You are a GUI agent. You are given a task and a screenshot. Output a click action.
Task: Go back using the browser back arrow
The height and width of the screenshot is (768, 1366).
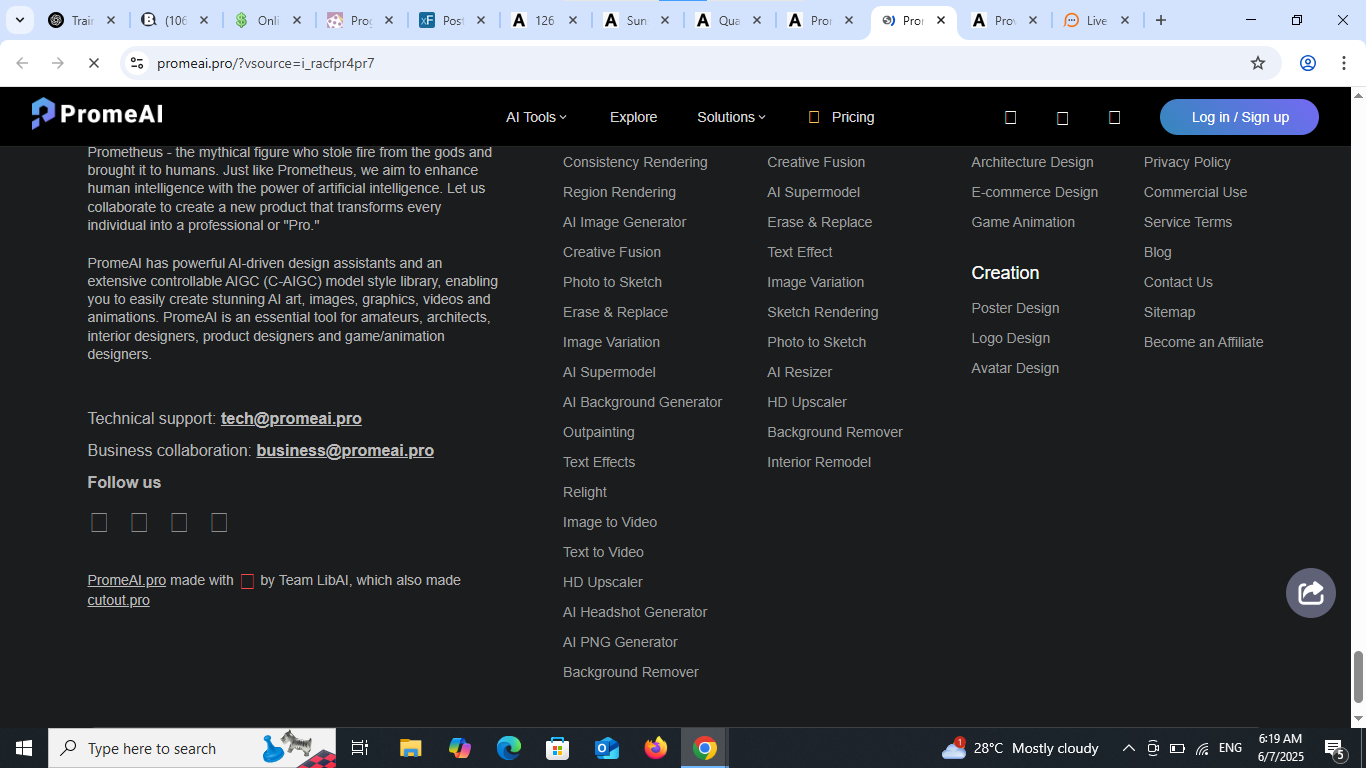click(22, 63)
